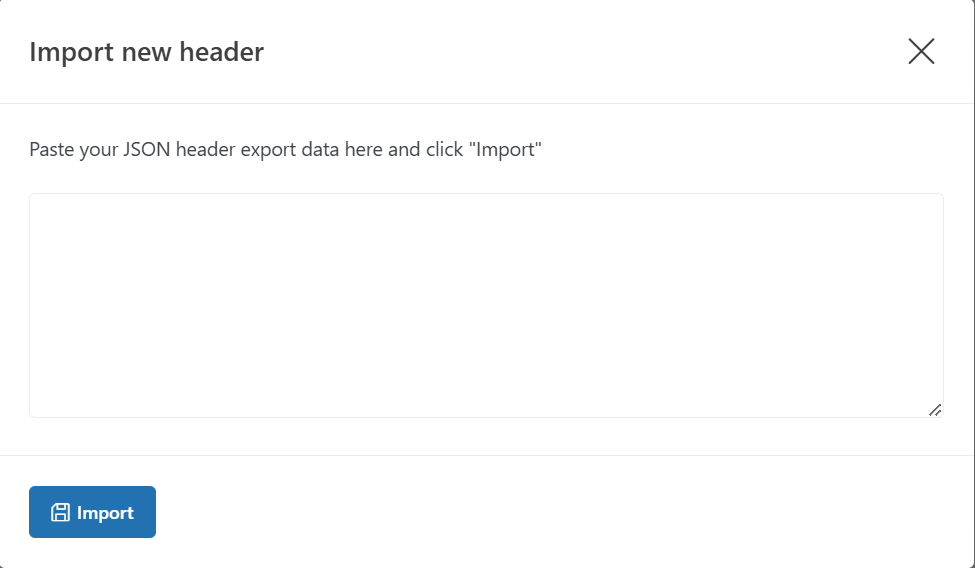Screen dimensions: 975x568
Task: Hit the save icon beside Import text
Action: pos(60,513)
